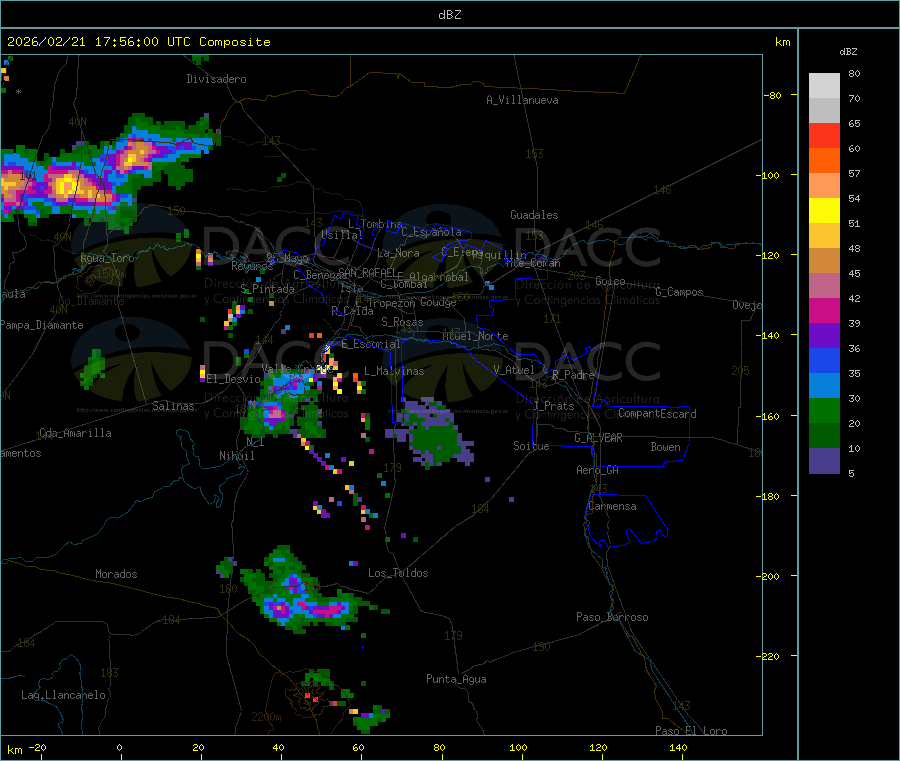Click the CompantEscard map label
900x761 pixels.
click(x=657, y=413)
